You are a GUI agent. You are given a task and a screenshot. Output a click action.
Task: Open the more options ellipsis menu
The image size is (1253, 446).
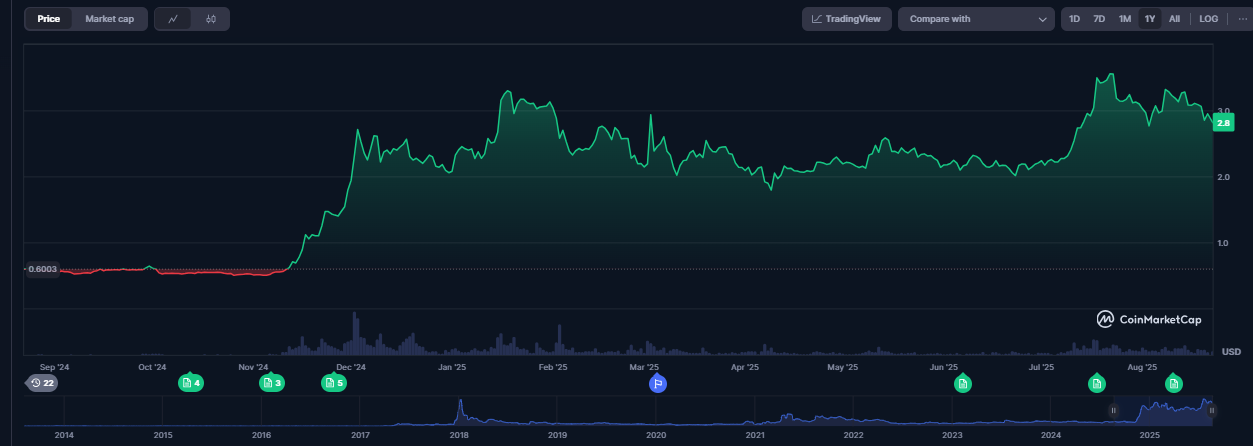pos(1241,19)
